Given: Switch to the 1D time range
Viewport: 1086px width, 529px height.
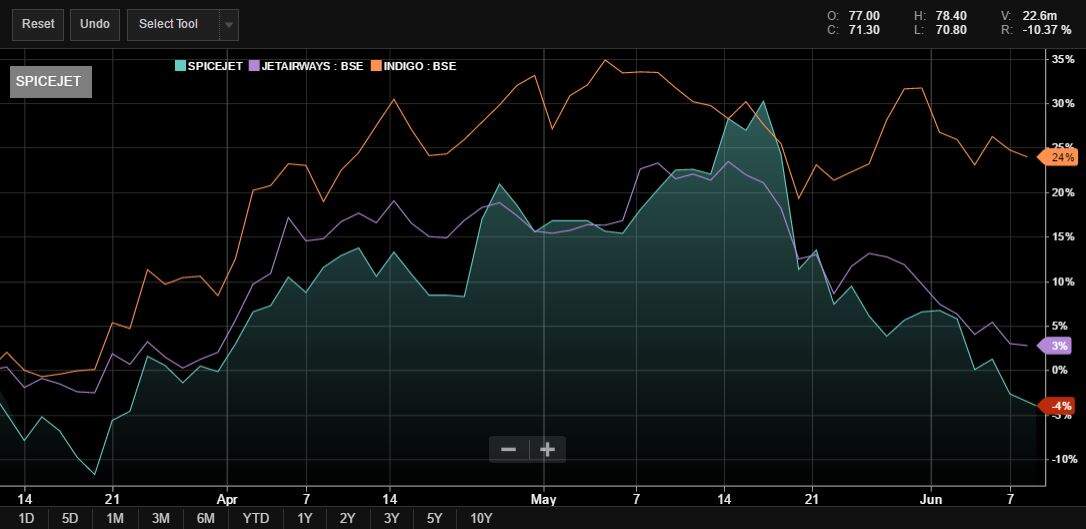Looking at the screenshot, I should [x=26, y=519].
